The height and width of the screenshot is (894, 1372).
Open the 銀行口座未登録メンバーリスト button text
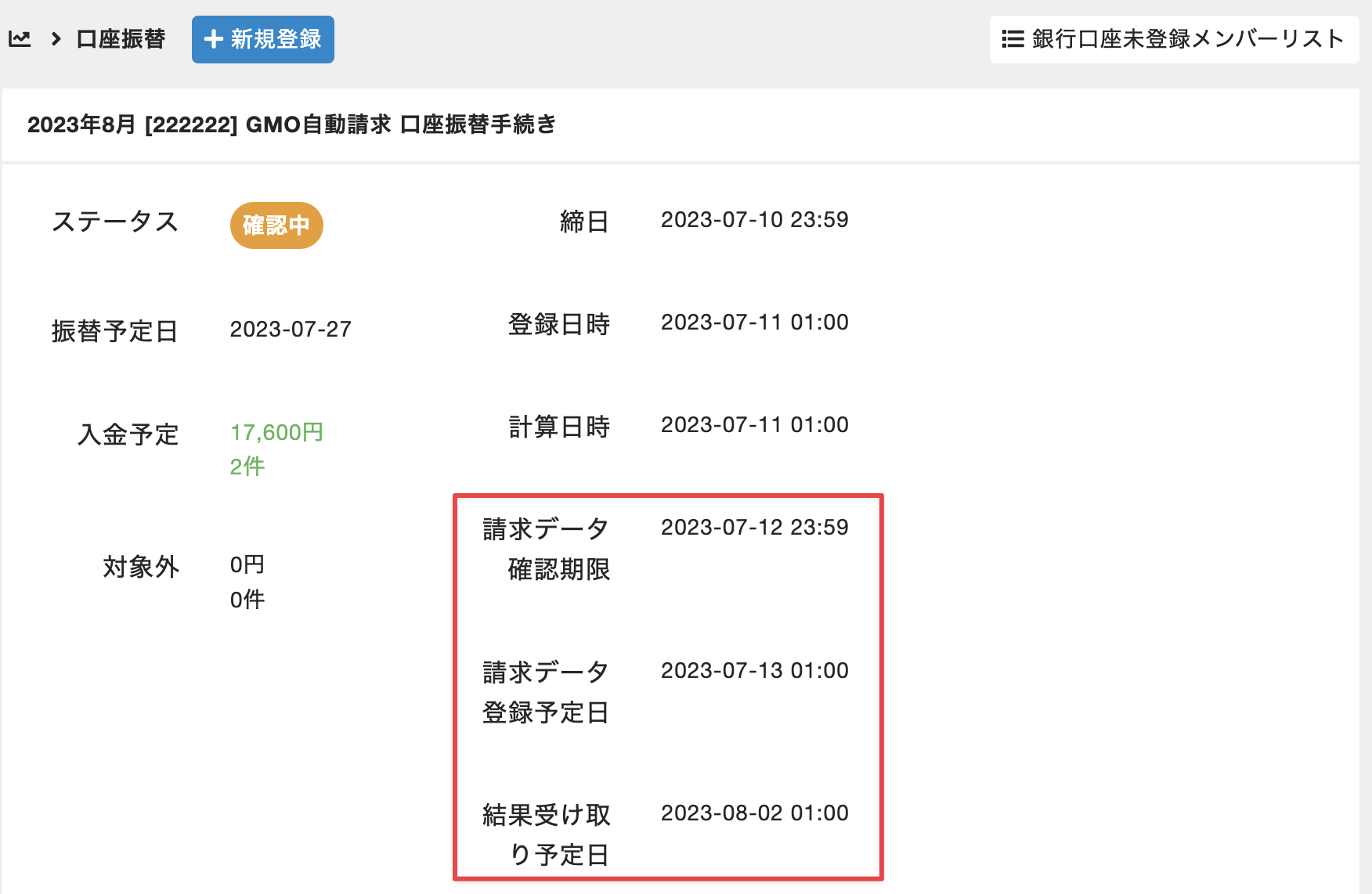(x=1187, y=39)
